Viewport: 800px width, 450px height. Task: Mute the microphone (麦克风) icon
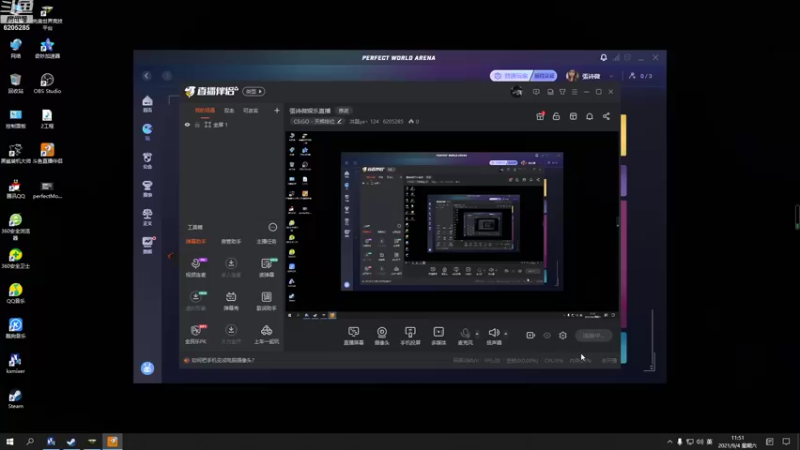tap(465, 333)
